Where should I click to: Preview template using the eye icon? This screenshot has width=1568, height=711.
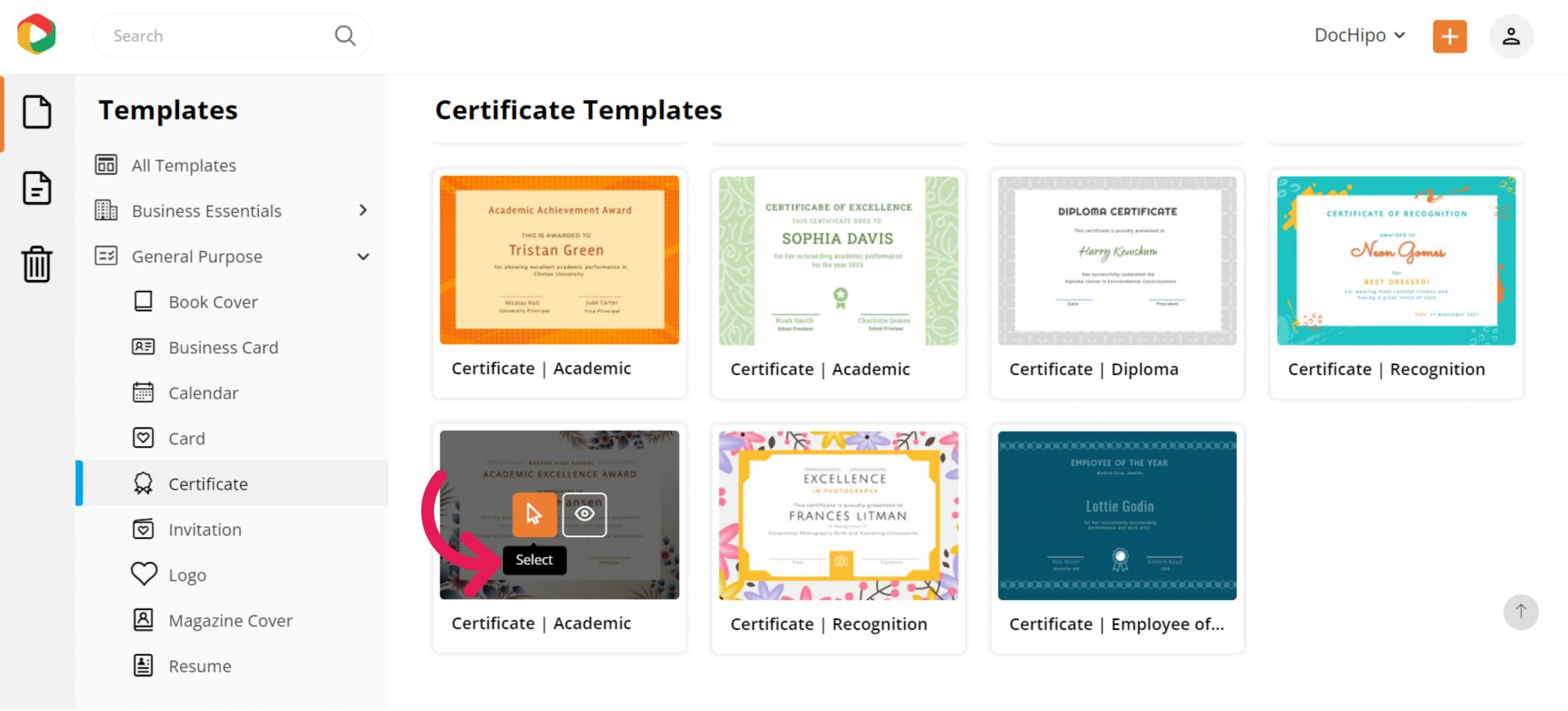(x=584, y=514)
